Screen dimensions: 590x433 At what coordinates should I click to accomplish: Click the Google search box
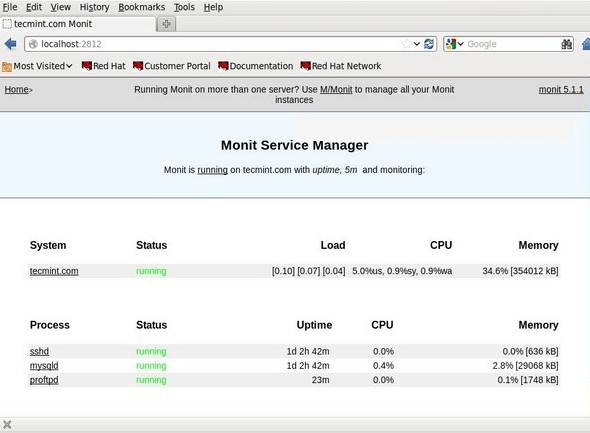(512, 44)
